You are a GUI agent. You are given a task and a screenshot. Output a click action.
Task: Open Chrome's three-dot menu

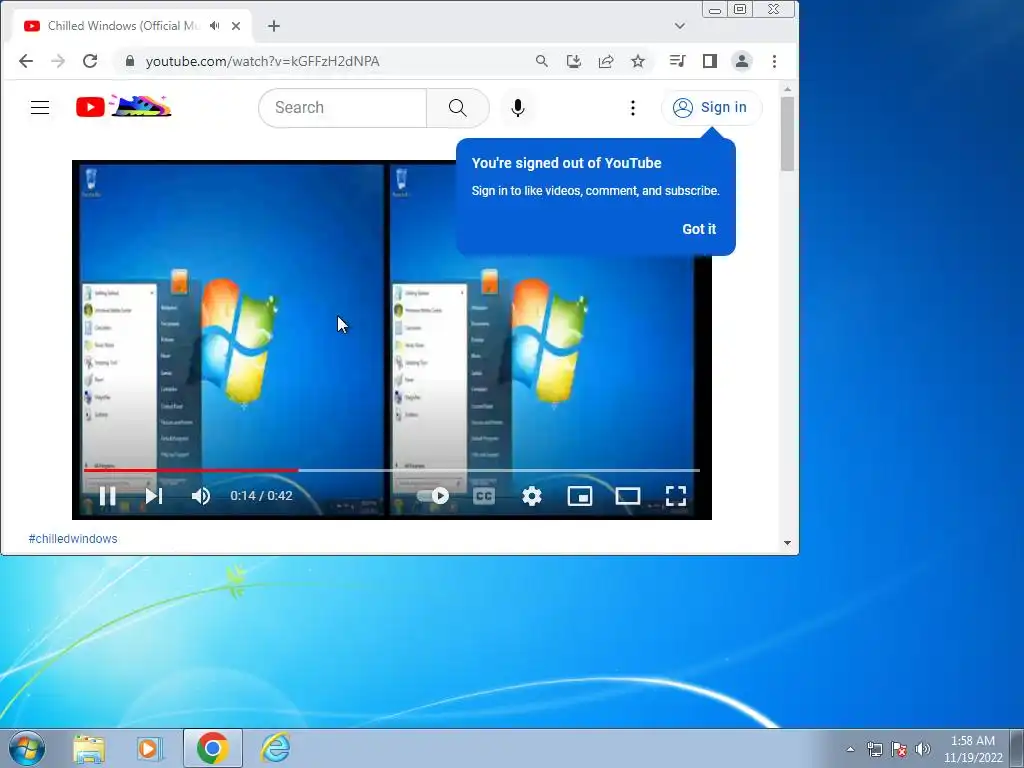pos(775,61)
